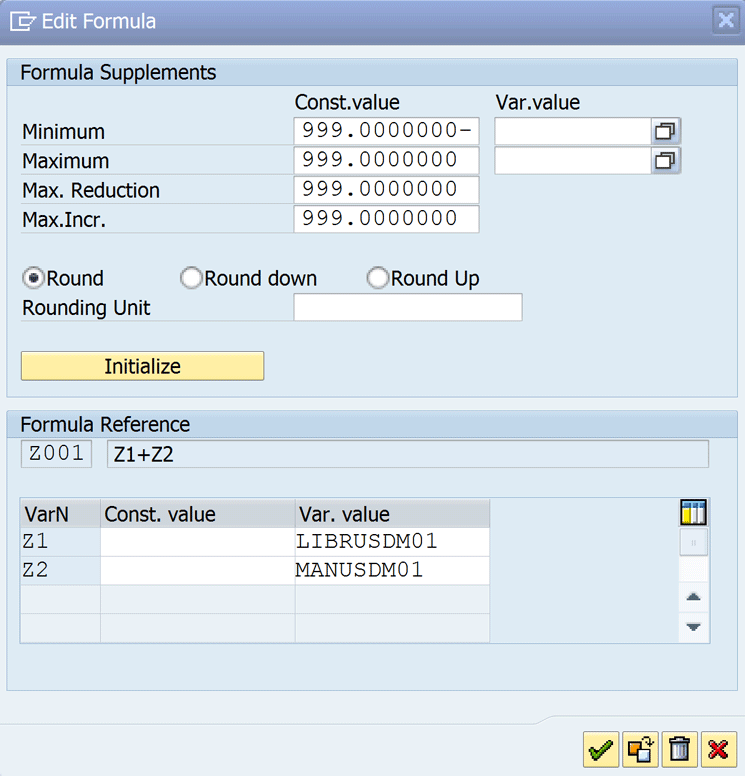Open value help for Minimum Var.value
Image resolution: width=745 pixels, height=776 pixels.
click(666, 131)
